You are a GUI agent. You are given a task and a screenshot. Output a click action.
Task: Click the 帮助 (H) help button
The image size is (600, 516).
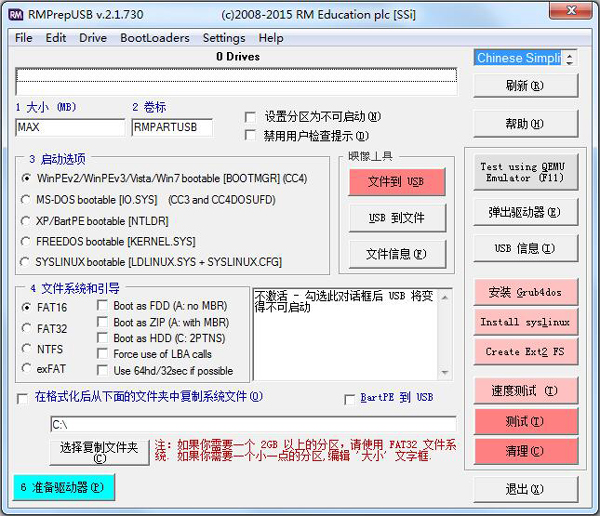pyautogui.click(x=525, y=124)
